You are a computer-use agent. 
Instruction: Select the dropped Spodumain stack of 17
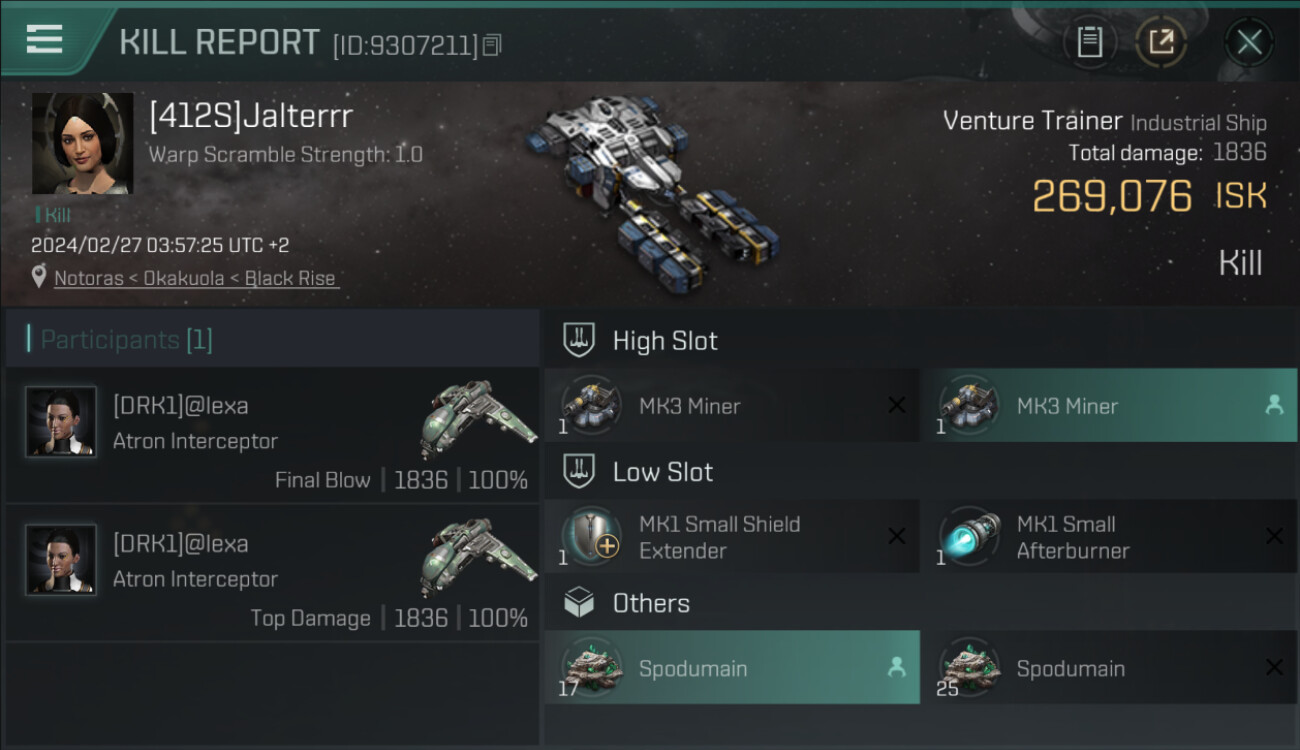tap(732, 668)
